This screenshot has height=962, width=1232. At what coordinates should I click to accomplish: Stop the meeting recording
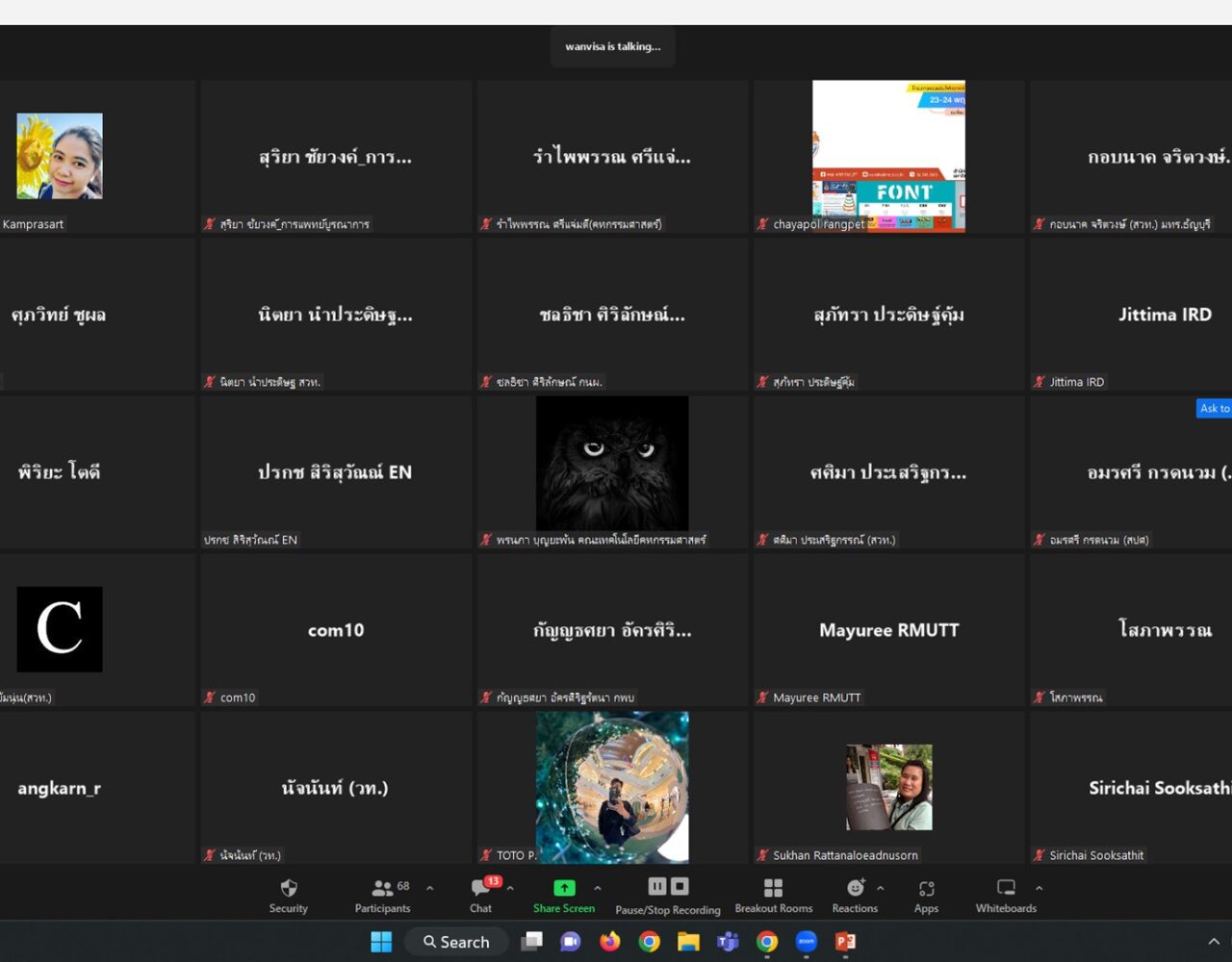click(x=680, y=886)
